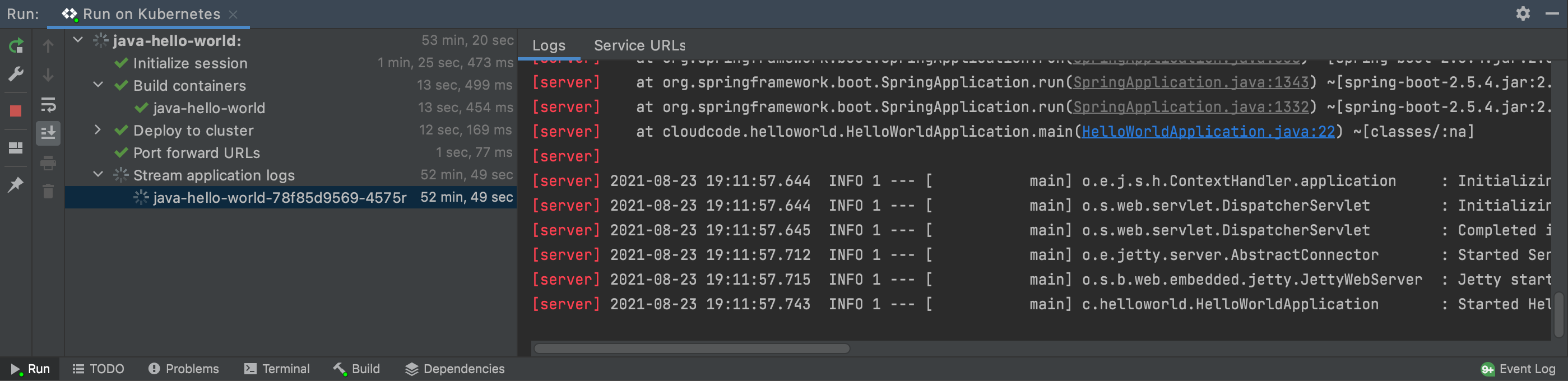The image size is (1568, 381).
Task: Switch to the Service URLs tab
Action: coord(639,45)
